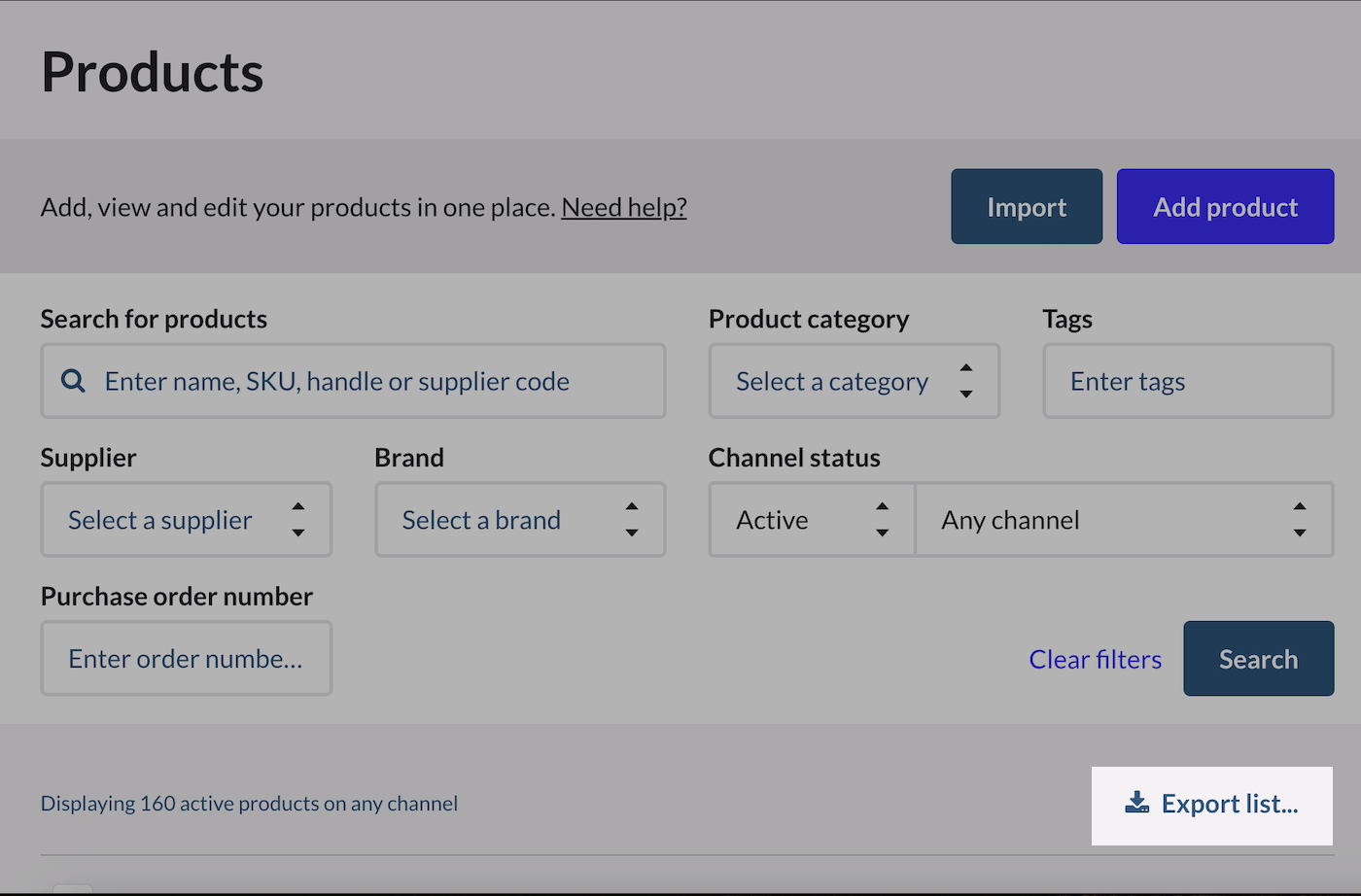Open the Need help? link
Screen dimensions: 1361x896
[x=624, y=207]
